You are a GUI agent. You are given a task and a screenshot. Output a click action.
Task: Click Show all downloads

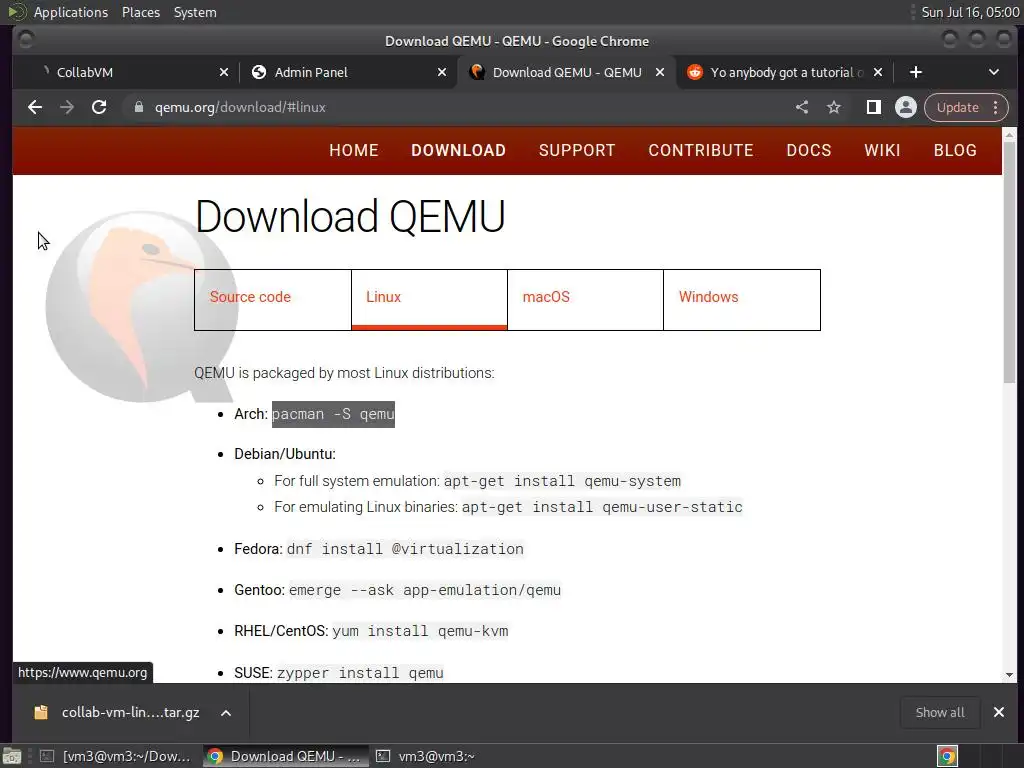click(x=940, y=712)
